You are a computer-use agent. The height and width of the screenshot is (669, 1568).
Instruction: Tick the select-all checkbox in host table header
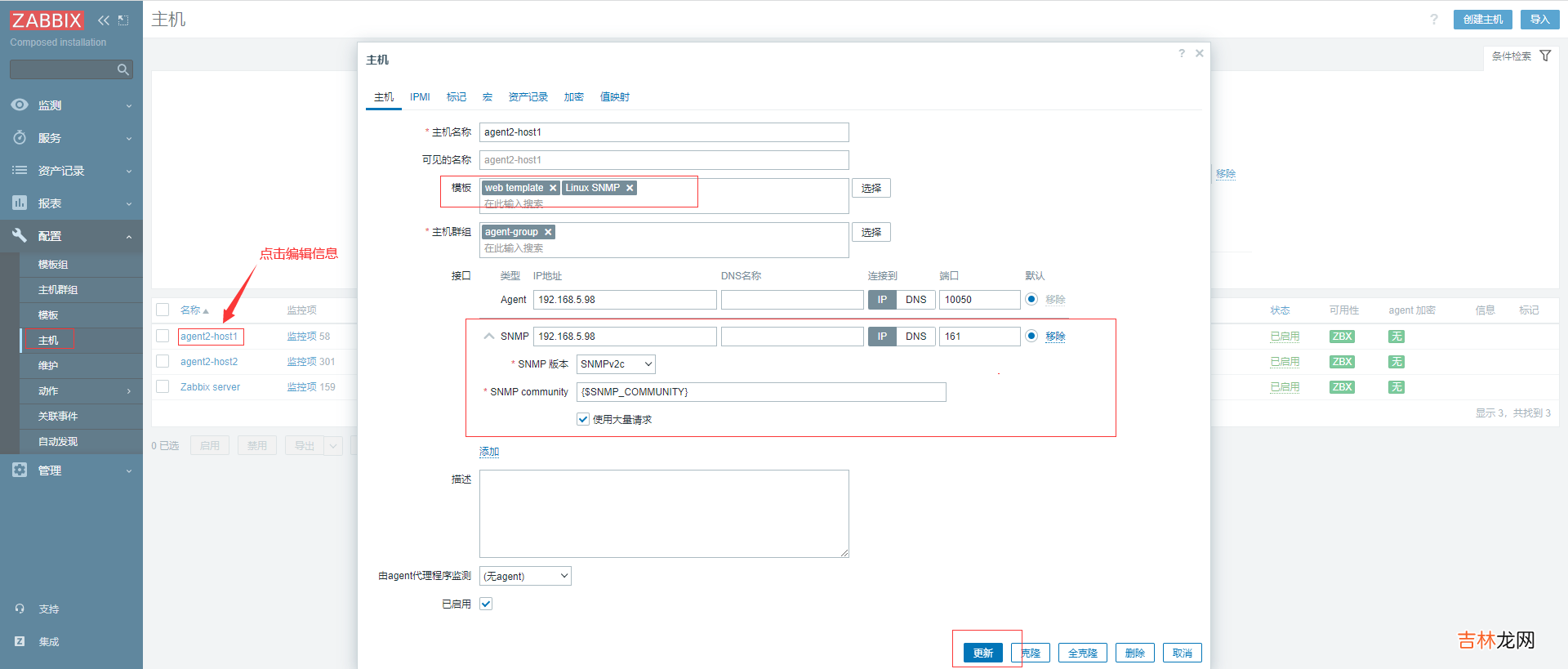click(163, 310)
